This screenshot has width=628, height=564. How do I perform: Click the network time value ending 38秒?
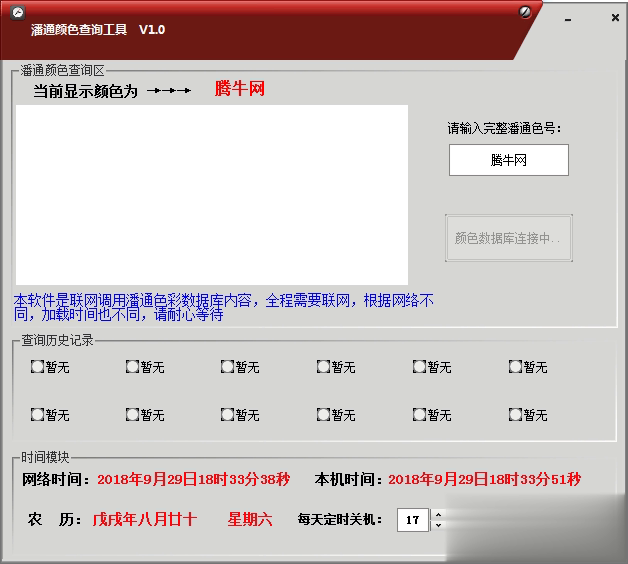tap(194, 479)
